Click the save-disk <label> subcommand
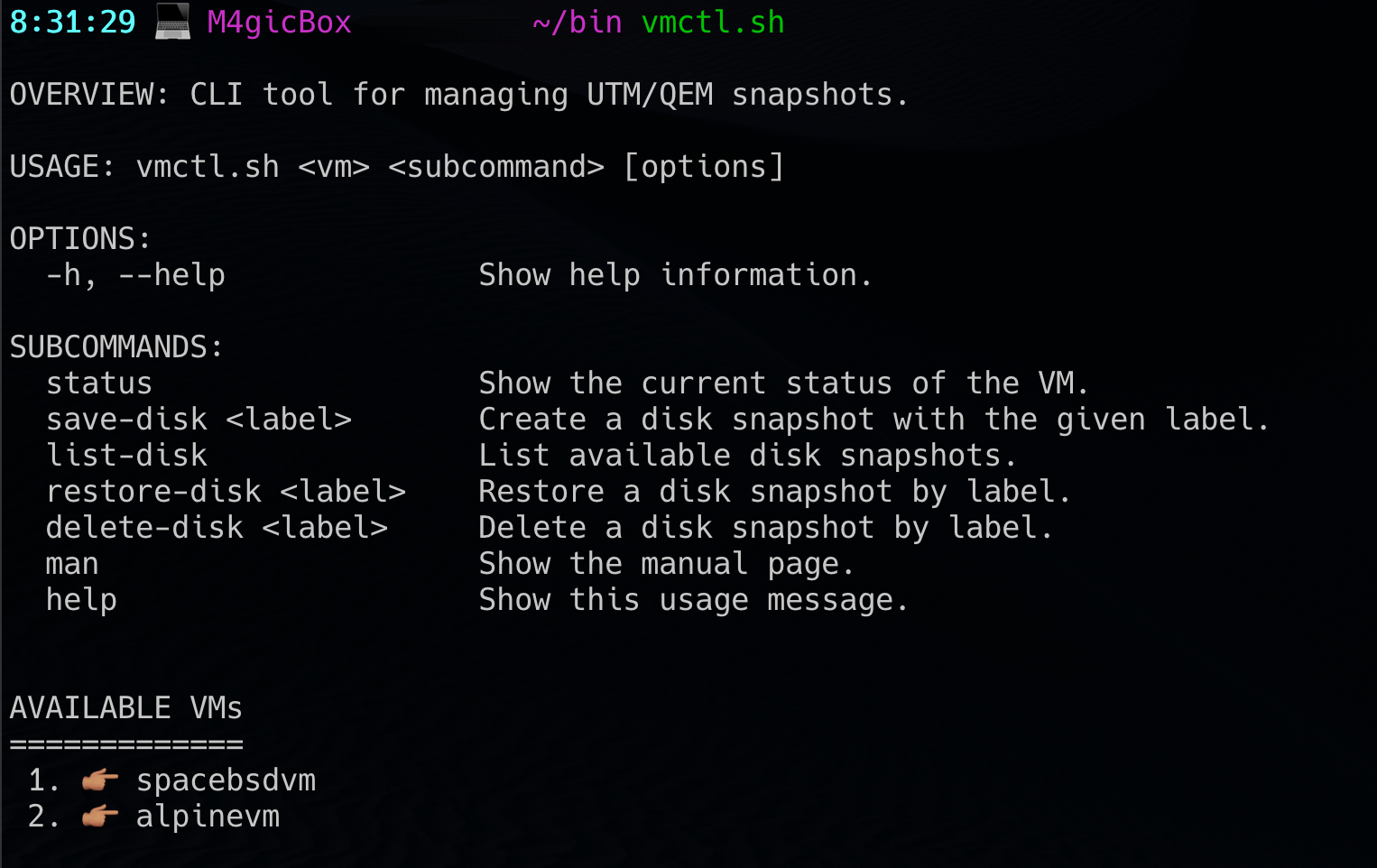Screen dimensions: 1377x868 (x=199, y=419)
